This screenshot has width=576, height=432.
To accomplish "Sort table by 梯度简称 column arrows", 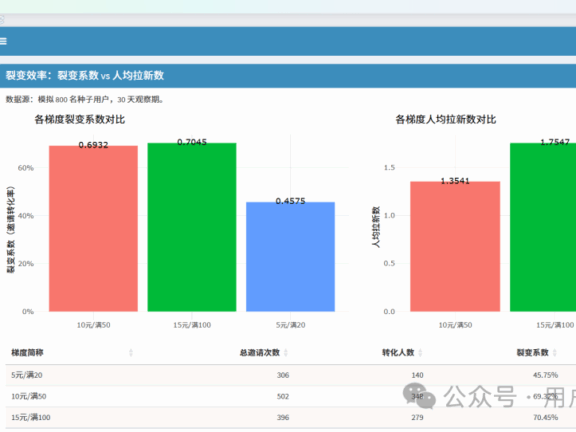I will coord(131,353).
